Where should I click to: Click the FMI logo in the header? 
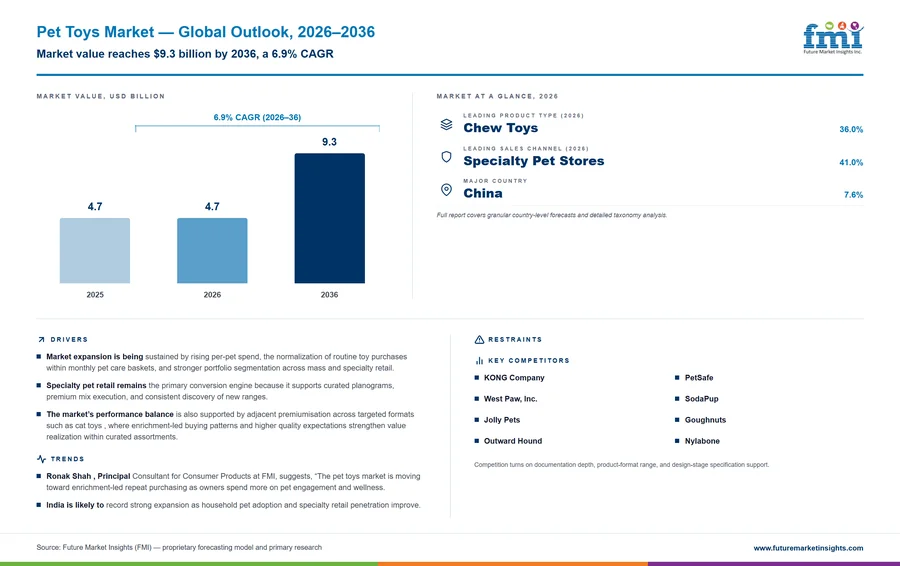833,38
